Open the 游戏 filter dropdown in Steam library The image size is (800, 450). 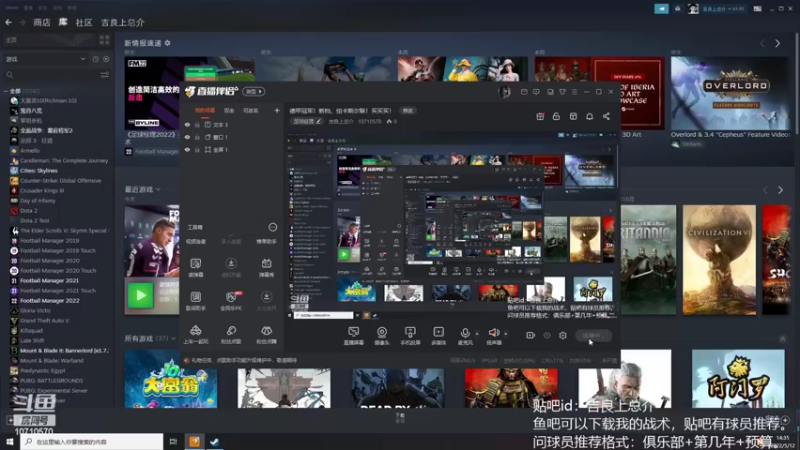tap(45, 59)
